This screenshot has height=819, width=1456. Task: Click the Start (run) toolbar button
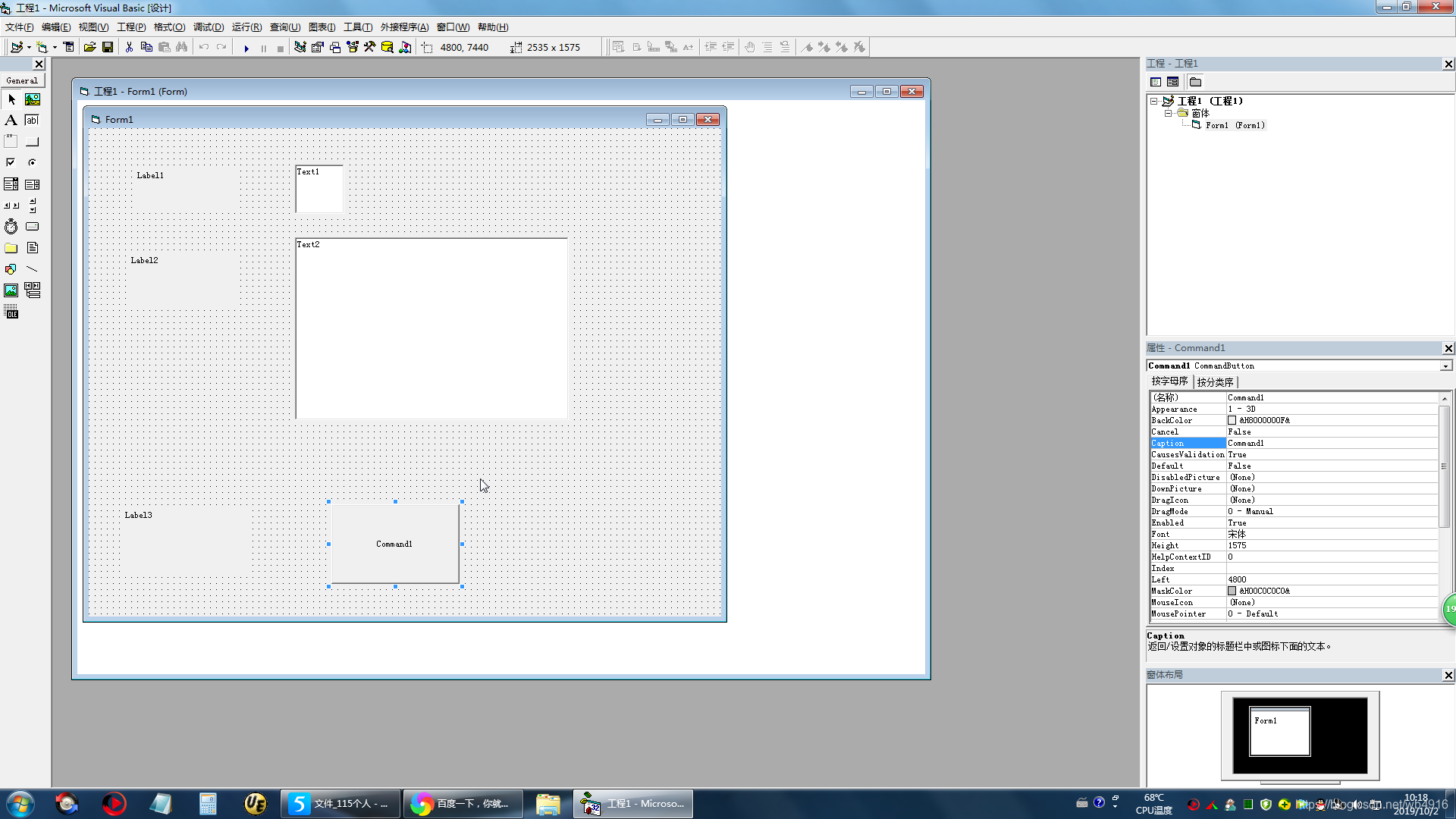(246, 48)
